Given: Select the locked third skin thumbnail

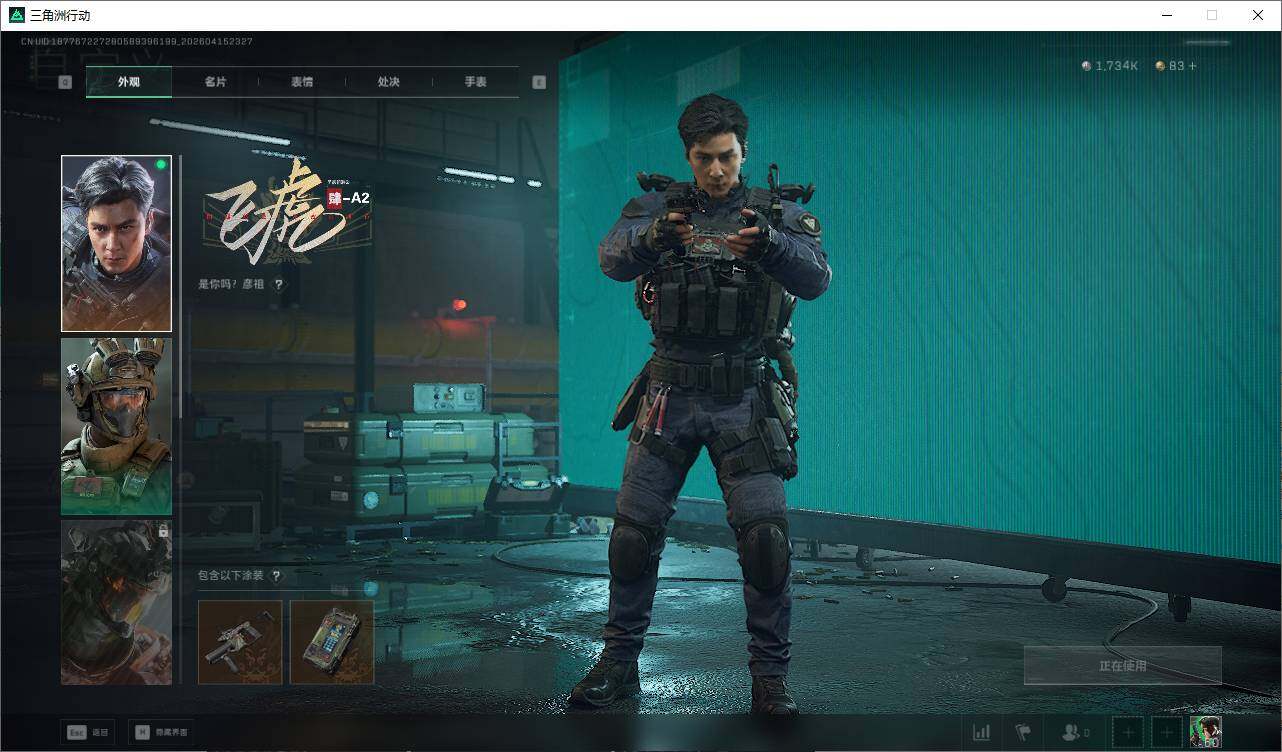Looking at the screenshot, I should tap(116, 602).
